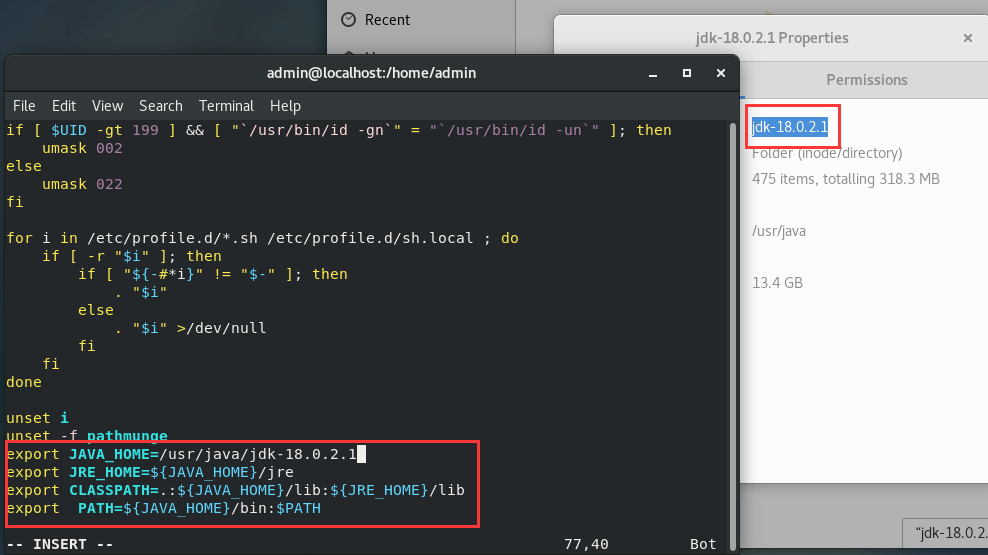Image resolution: width=988 pixels, height=555 pixels.
Task: Open the File menu in terminal
Action: click(24, 106)
